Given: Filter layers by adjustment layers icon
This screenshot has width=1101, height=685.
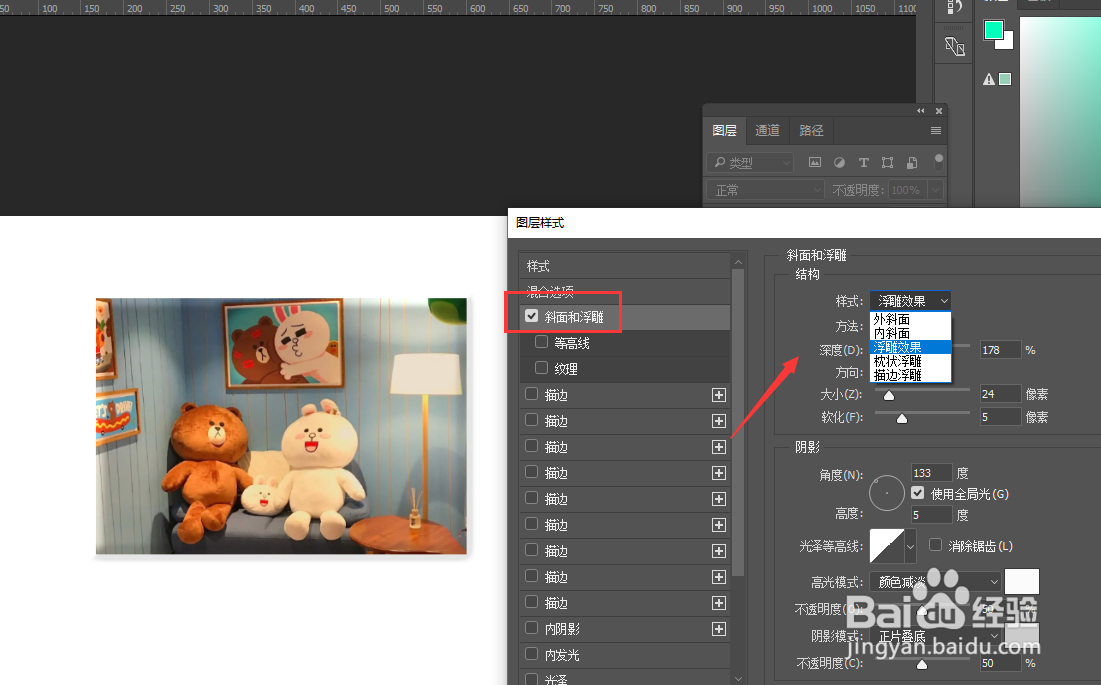Looking at the screenshot, I should 839,162.
